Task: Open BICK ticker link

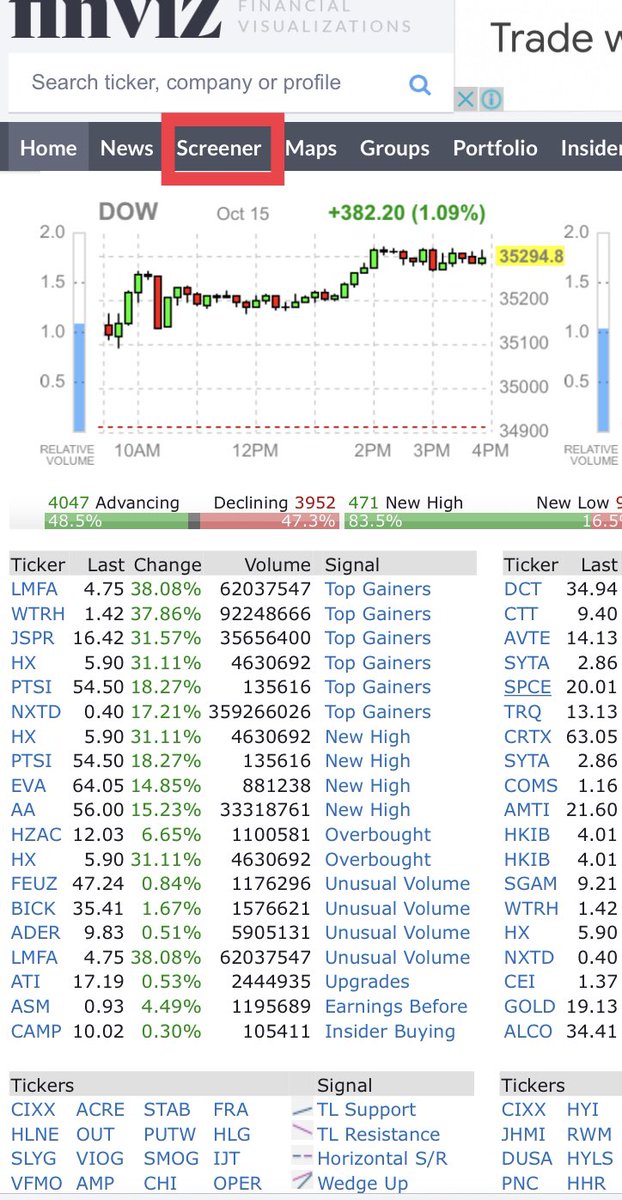Action: coord(33,909)
